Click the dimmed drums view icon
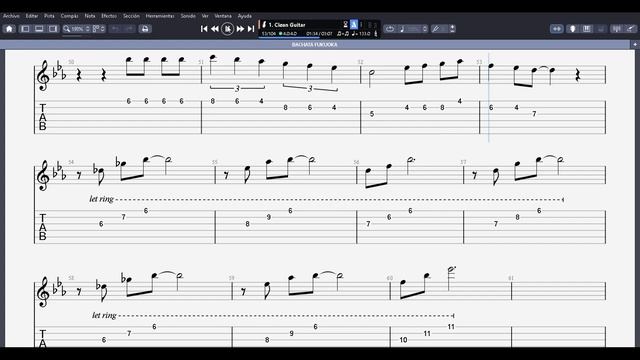640x360 pixels. (601, 29)
